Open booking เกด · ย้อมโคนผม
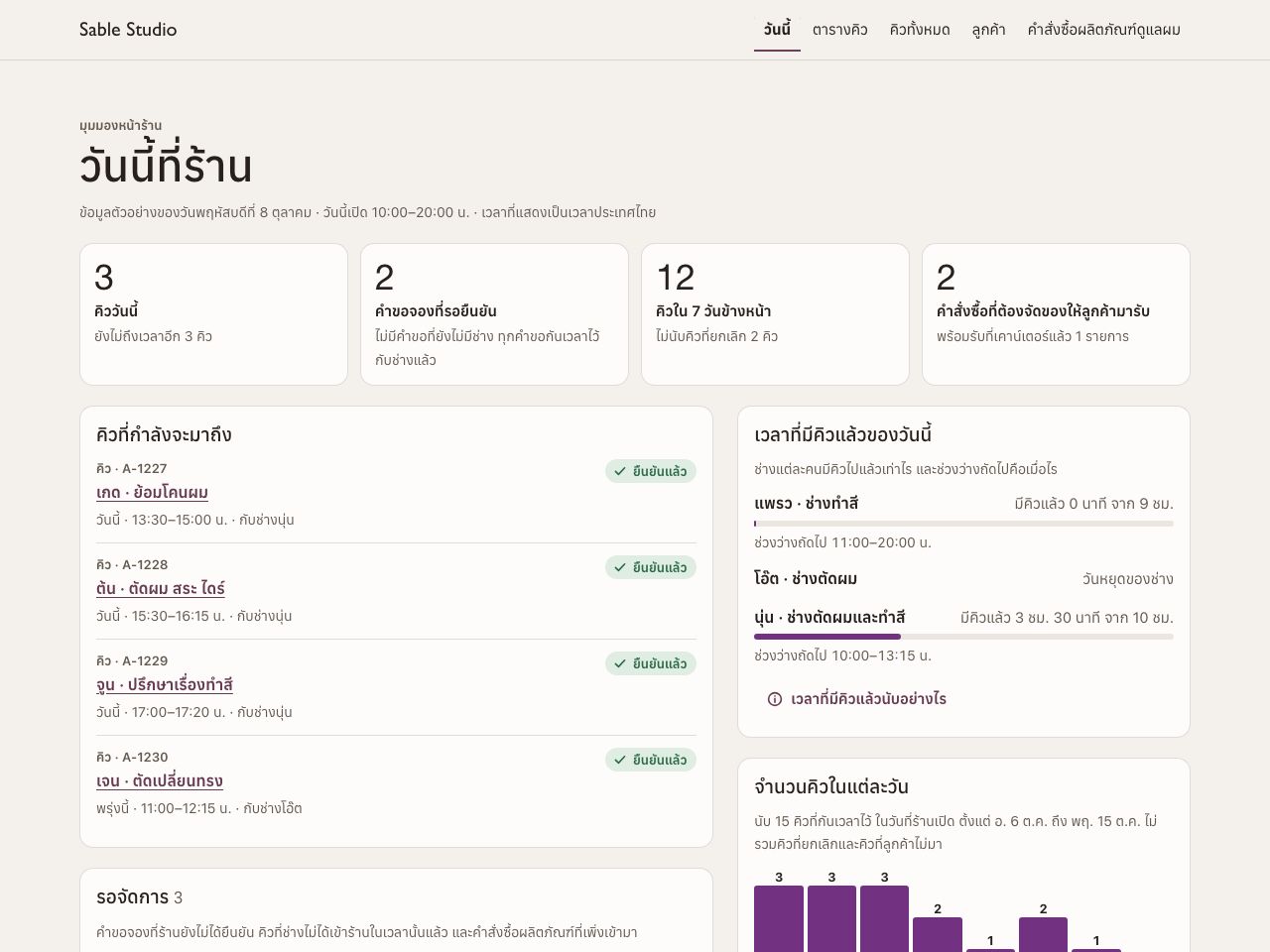The image size is (1270, 952). pyautogui.click(x=152, y=493)
